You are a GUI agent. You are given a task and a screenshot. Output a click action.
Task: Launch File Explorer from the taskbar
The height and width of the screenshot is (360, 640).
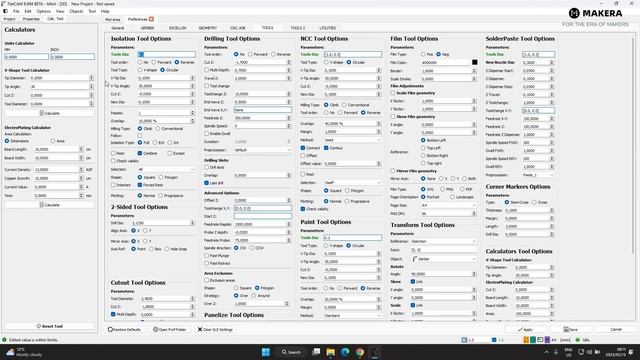tap(331, 352)
